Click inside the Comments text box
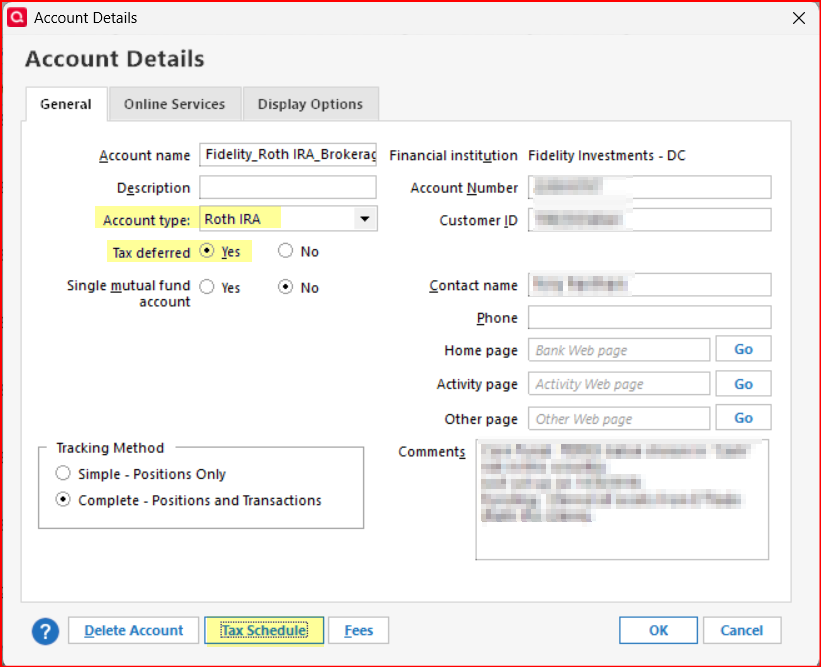 pyautogui.click(x=622, y=499)
